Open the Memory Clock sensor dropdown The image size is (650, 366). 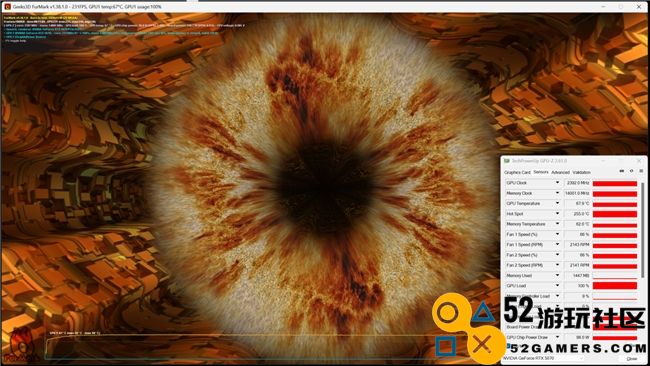point(557,193)
